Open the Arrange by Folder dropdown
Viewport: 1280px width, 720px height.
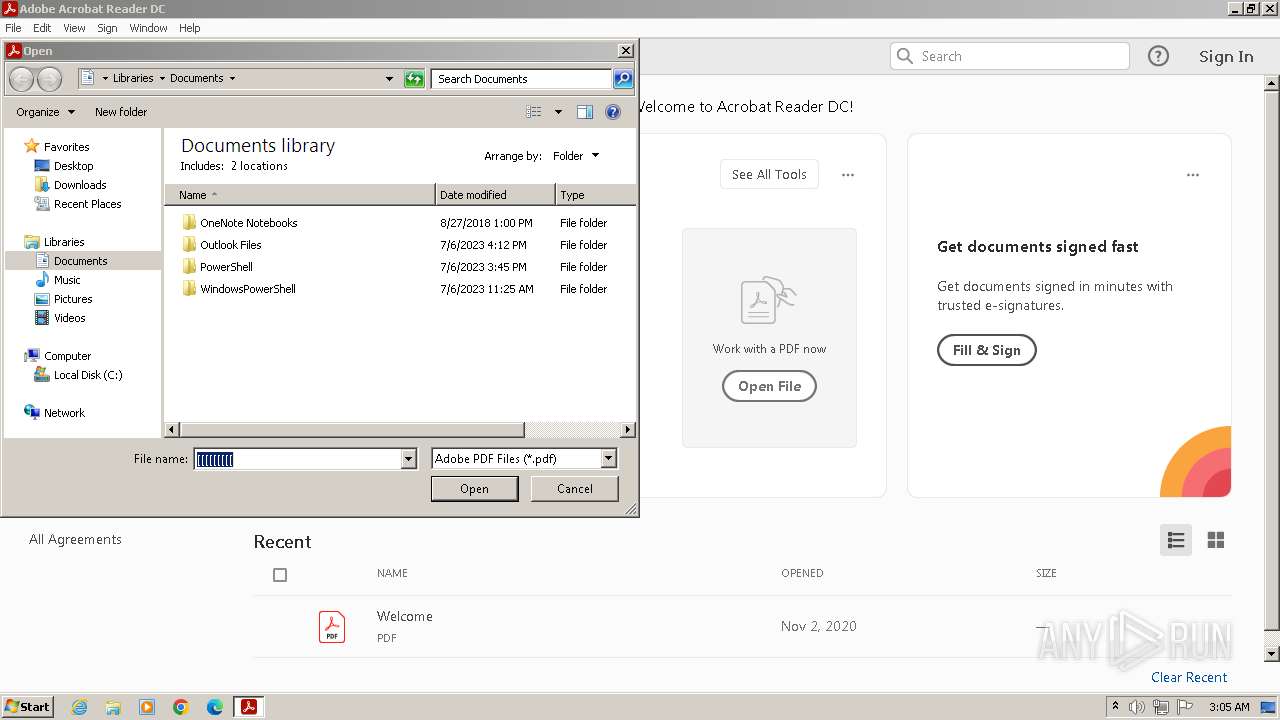[x=576, y=156]
